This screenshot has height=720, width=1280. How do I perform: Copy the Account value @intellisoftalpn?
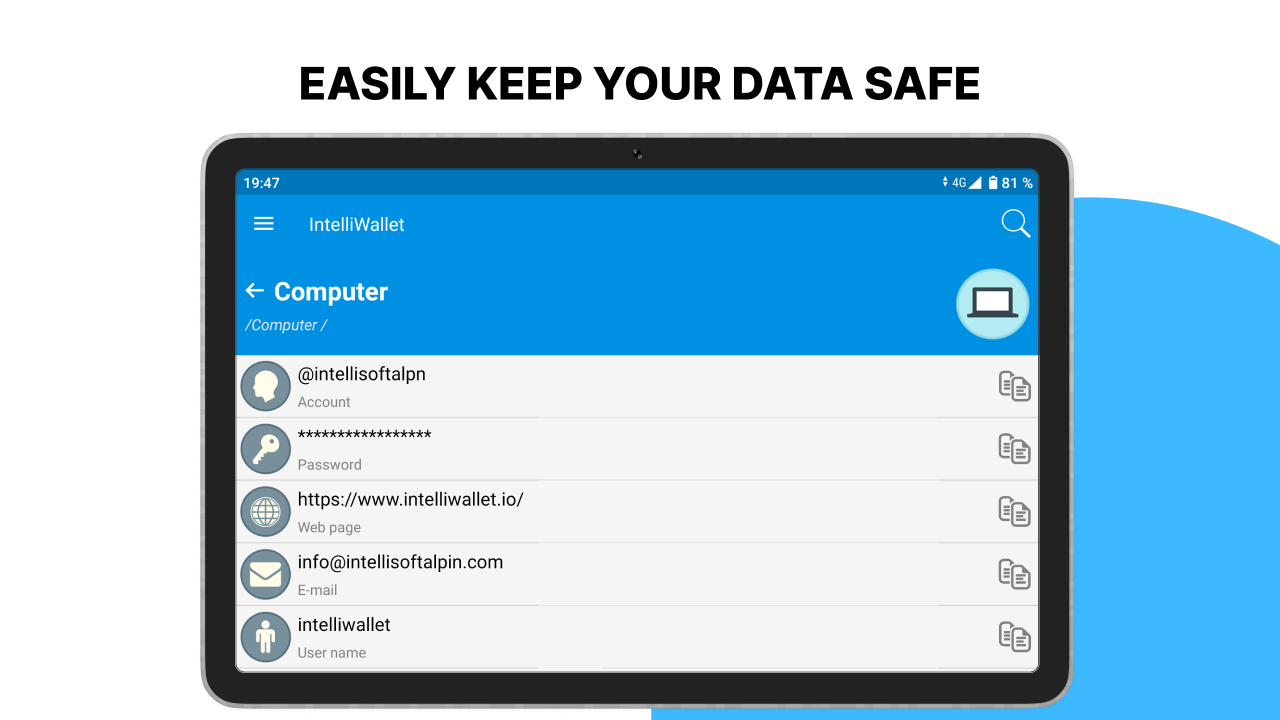click(x=1014, y=386)
